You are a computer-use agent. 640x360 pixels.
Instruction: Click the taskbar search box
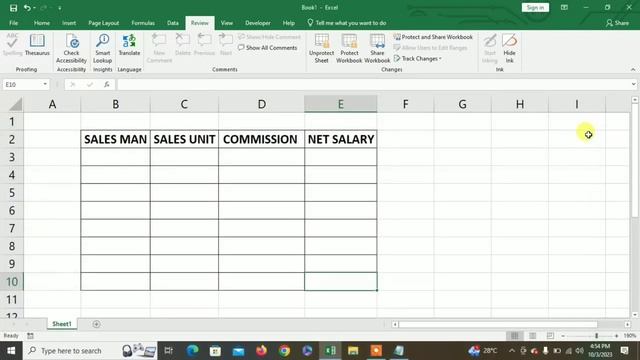[x=90, y=351]
